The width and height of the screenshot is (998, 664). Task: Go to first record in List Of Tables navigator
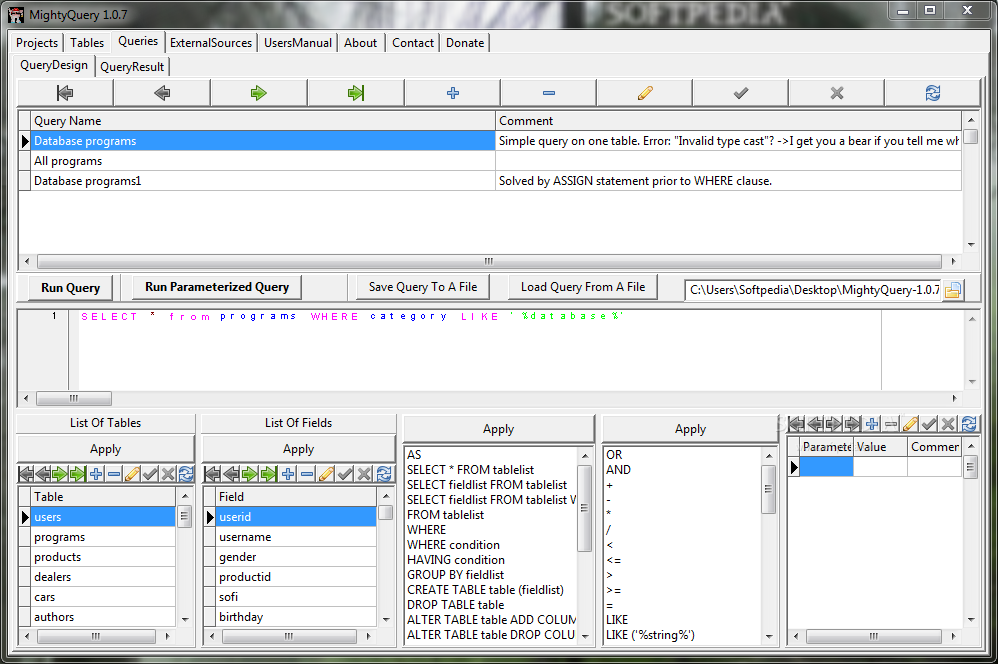[26, 474]
